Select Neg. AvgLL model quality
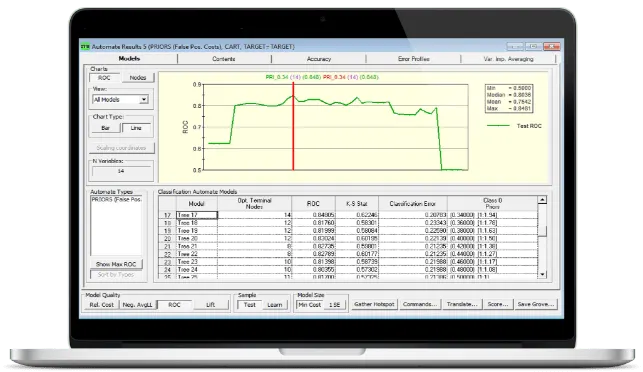 click(x=137, y=305)
